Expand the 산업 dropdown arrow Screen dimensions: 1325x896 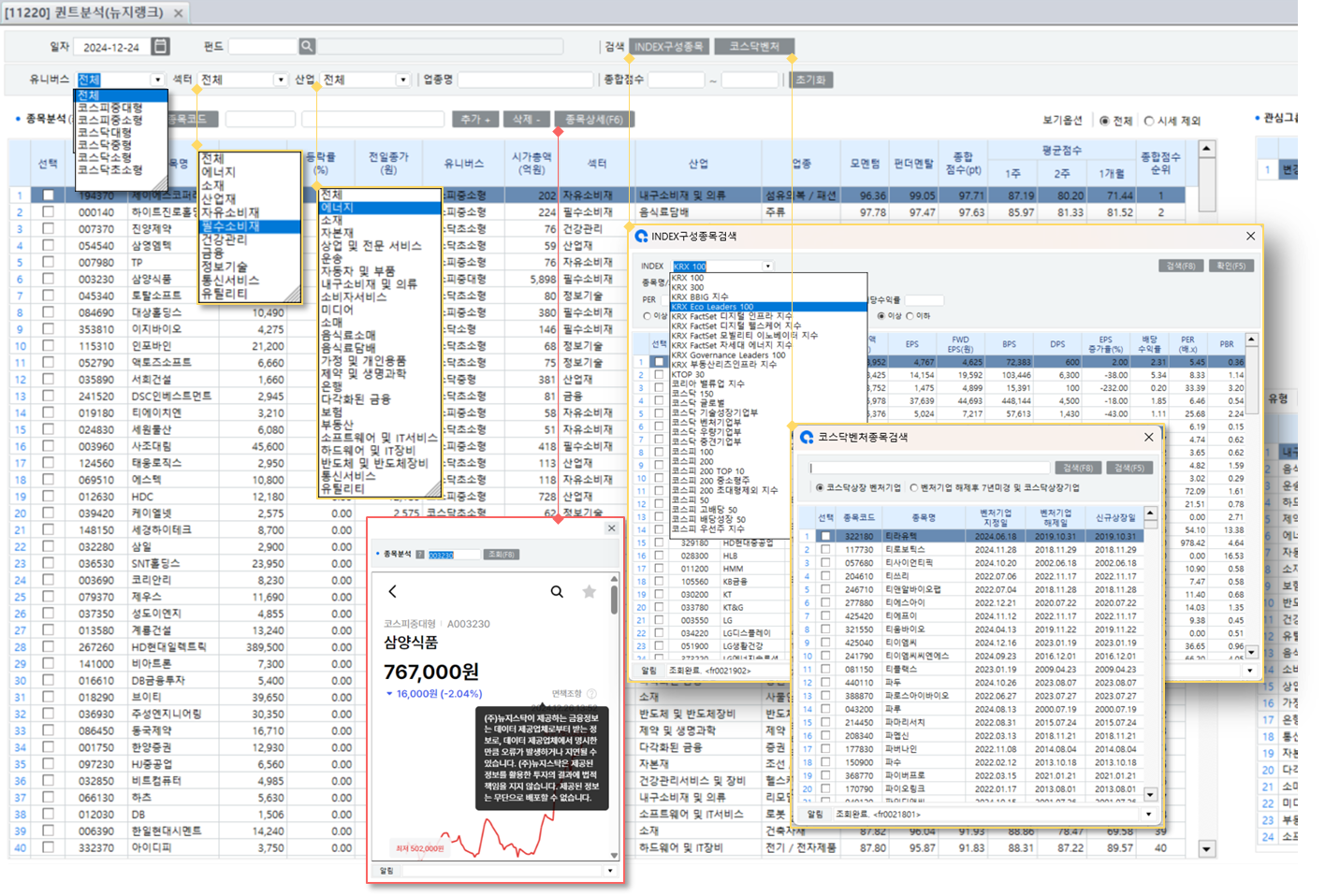[403, 79]
